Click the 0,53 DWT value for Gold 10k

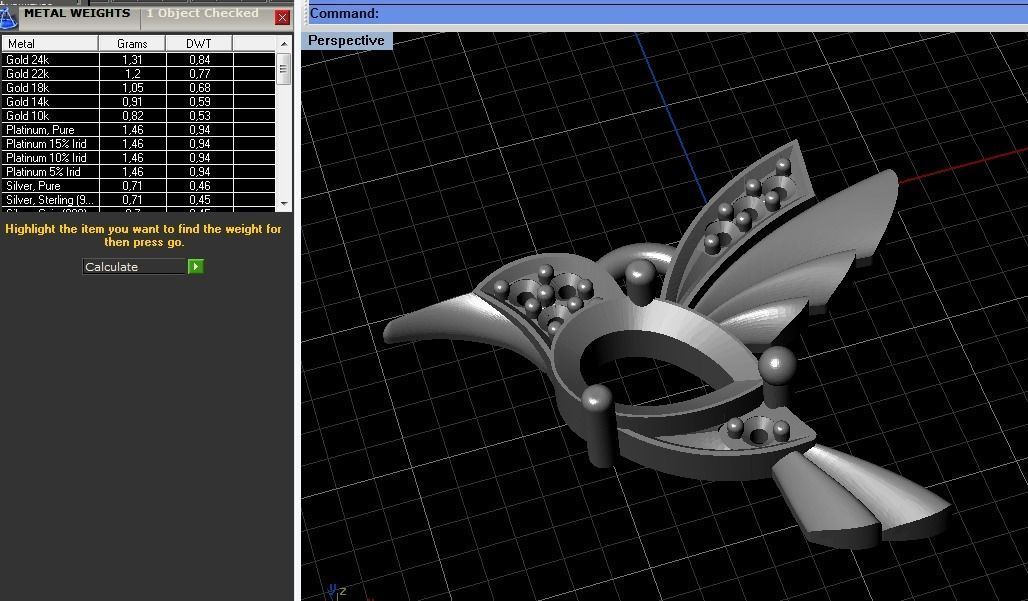tap(199, 116)
